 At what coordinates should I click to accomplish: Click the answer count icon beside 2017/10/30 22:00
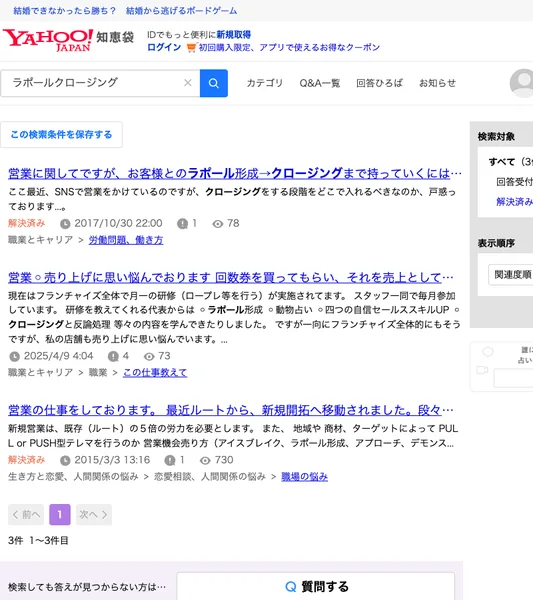(x=183, y=223)
